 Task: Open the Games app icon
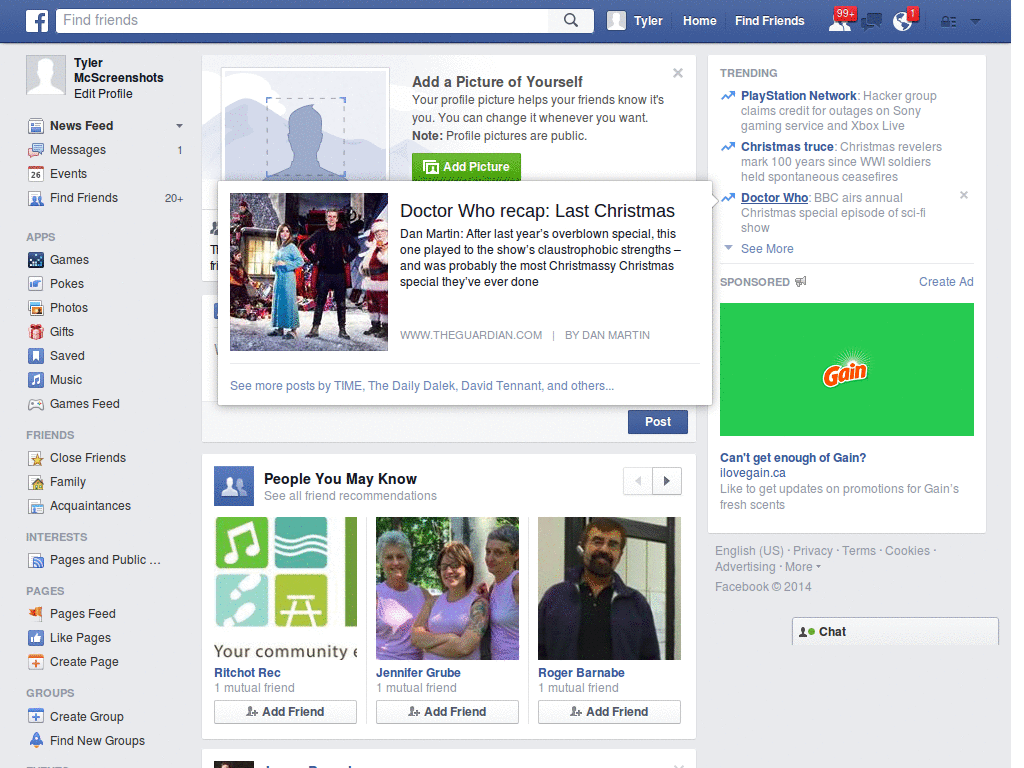36,260
